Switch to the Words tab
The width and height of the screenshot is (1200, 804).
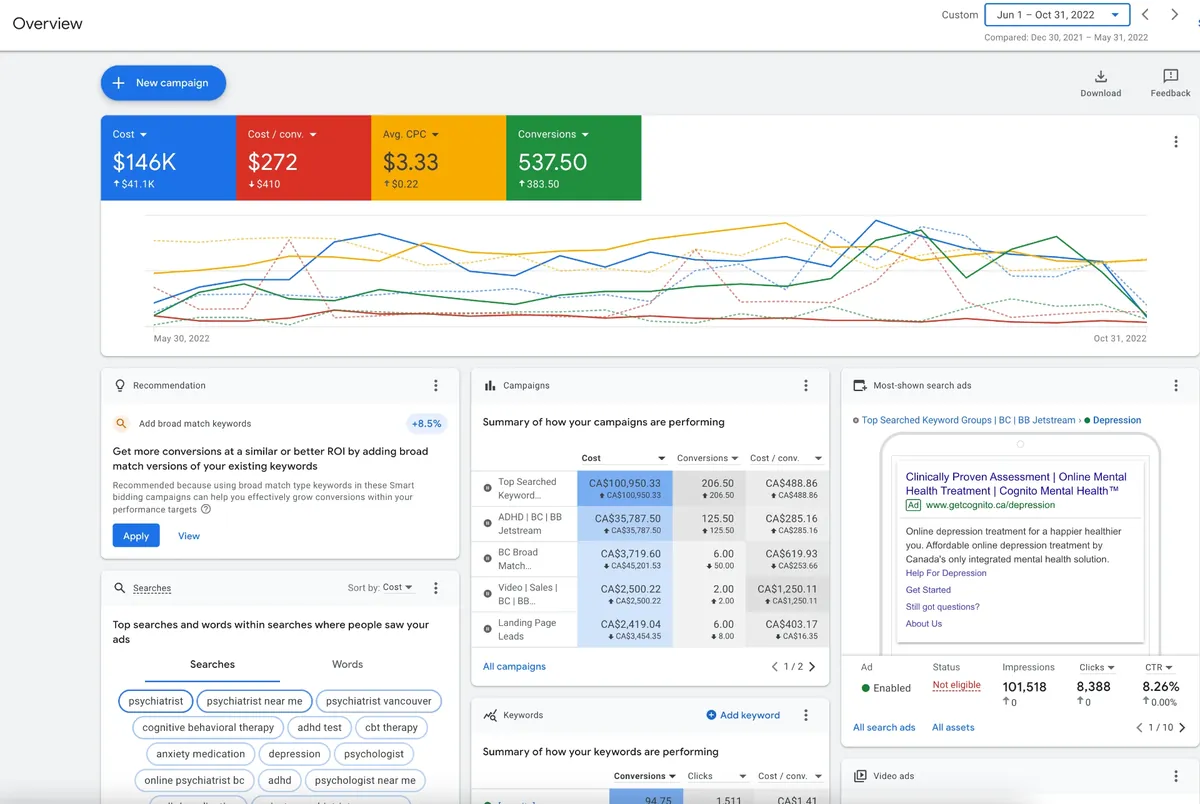tap(347, 664)
